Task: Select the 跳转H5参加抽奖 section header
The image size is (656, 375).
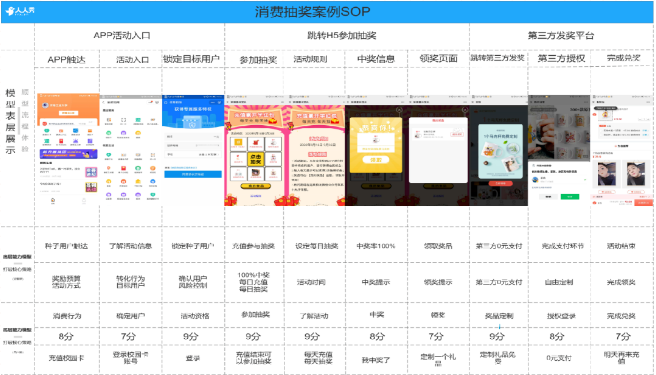Action: coord(342,35)
